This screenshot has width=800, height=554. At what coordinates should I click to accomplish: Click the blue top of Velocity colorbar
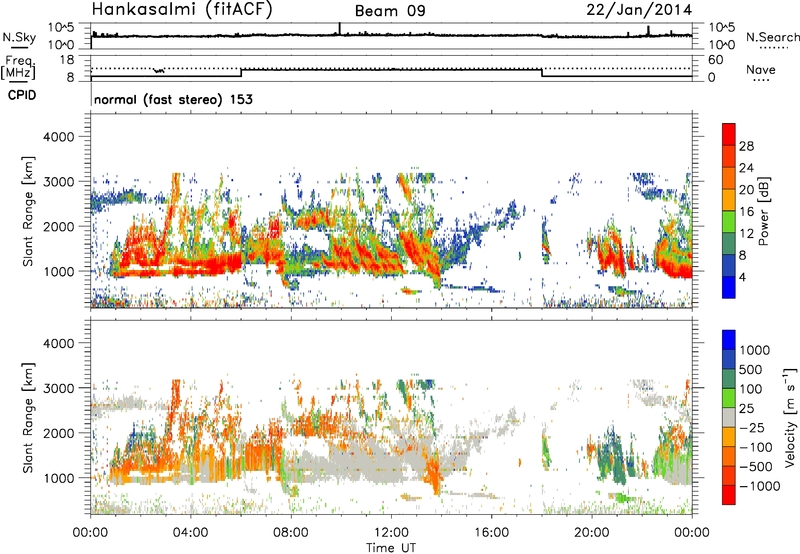[729, 340]
